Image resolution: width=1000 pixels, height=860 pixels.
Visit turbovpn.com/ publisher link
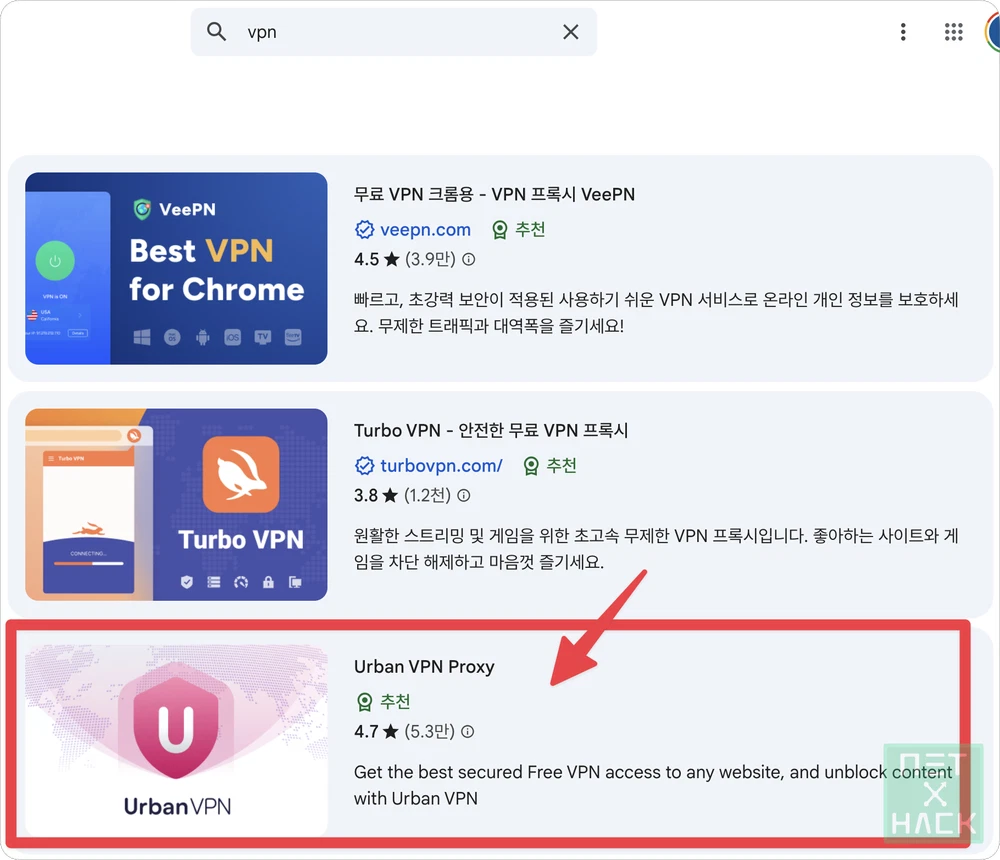(441, 466)
